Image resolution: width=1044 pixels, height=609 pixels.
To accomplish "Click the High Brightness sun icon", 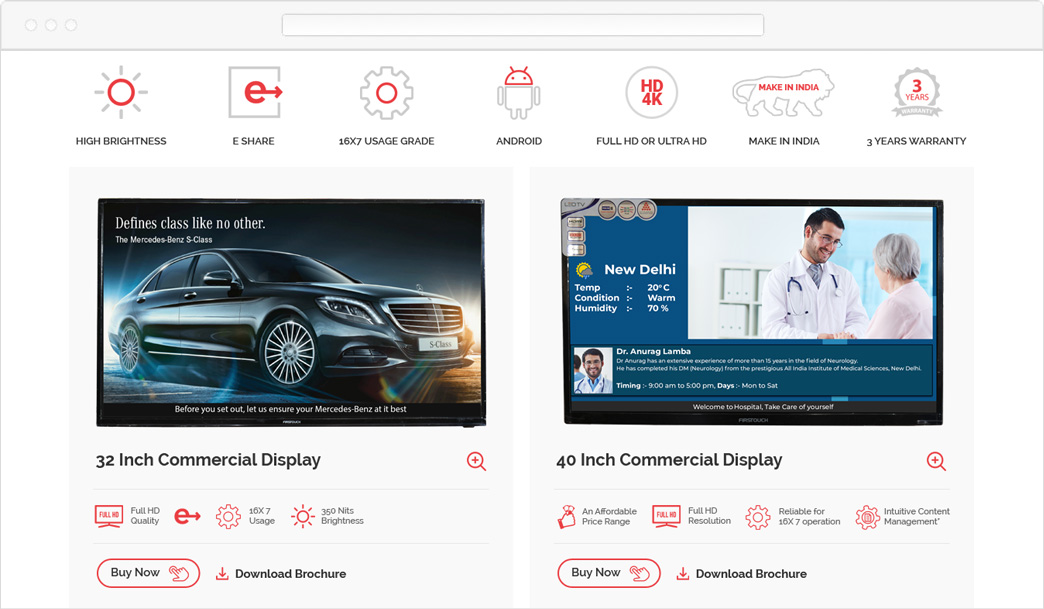I will pos(121,93).
